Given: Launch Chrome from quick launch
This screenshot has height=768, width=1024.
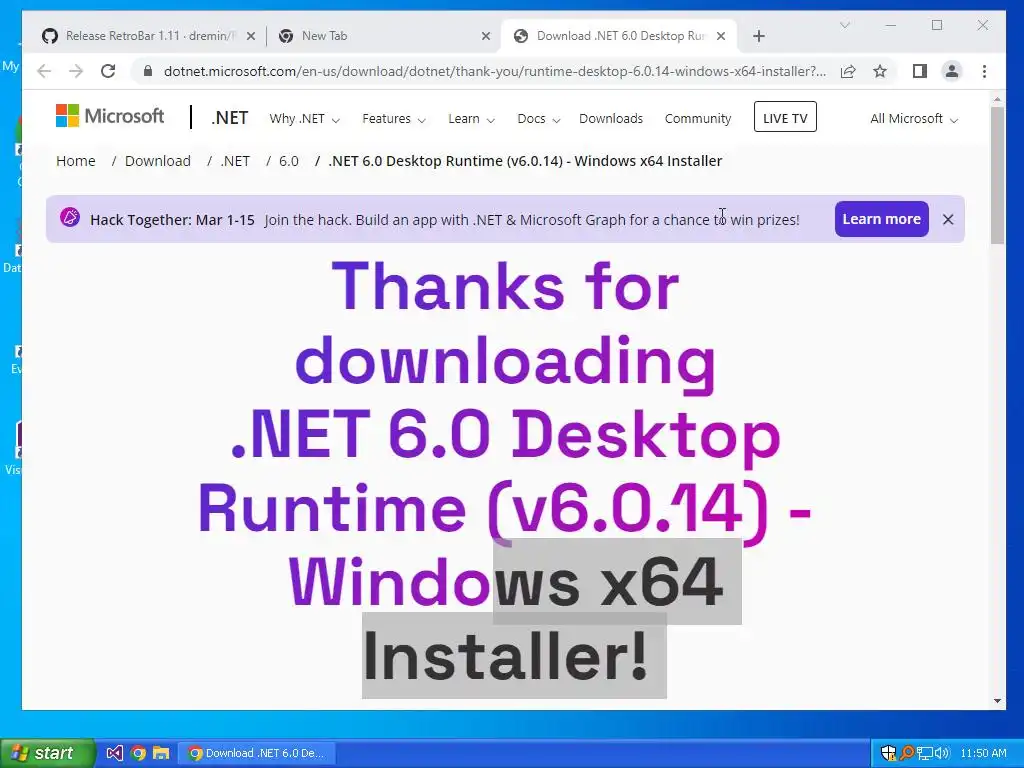Looking at the screenshot, I should pyautogui.click(x=138, y=753).
